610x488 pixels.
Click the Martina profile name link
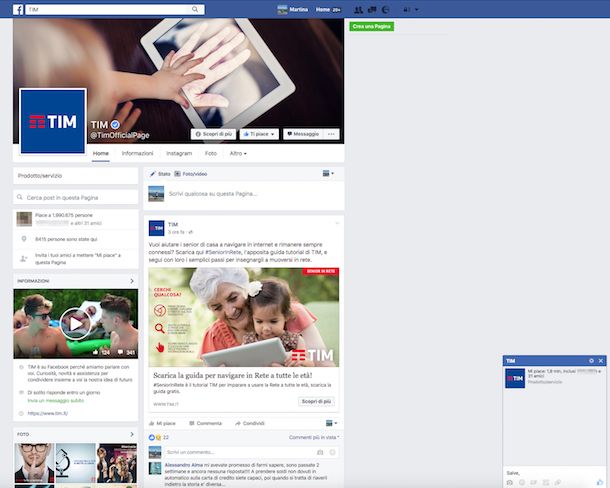(x=298, y=9)
